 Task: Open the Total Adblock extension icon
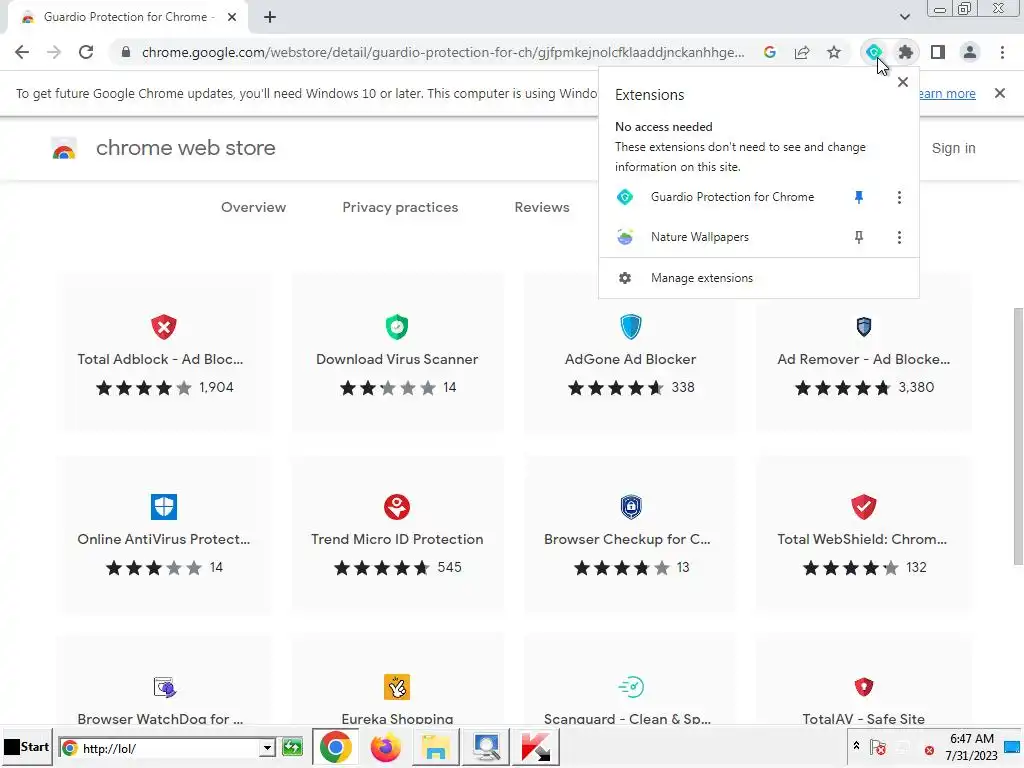point(164,327)
